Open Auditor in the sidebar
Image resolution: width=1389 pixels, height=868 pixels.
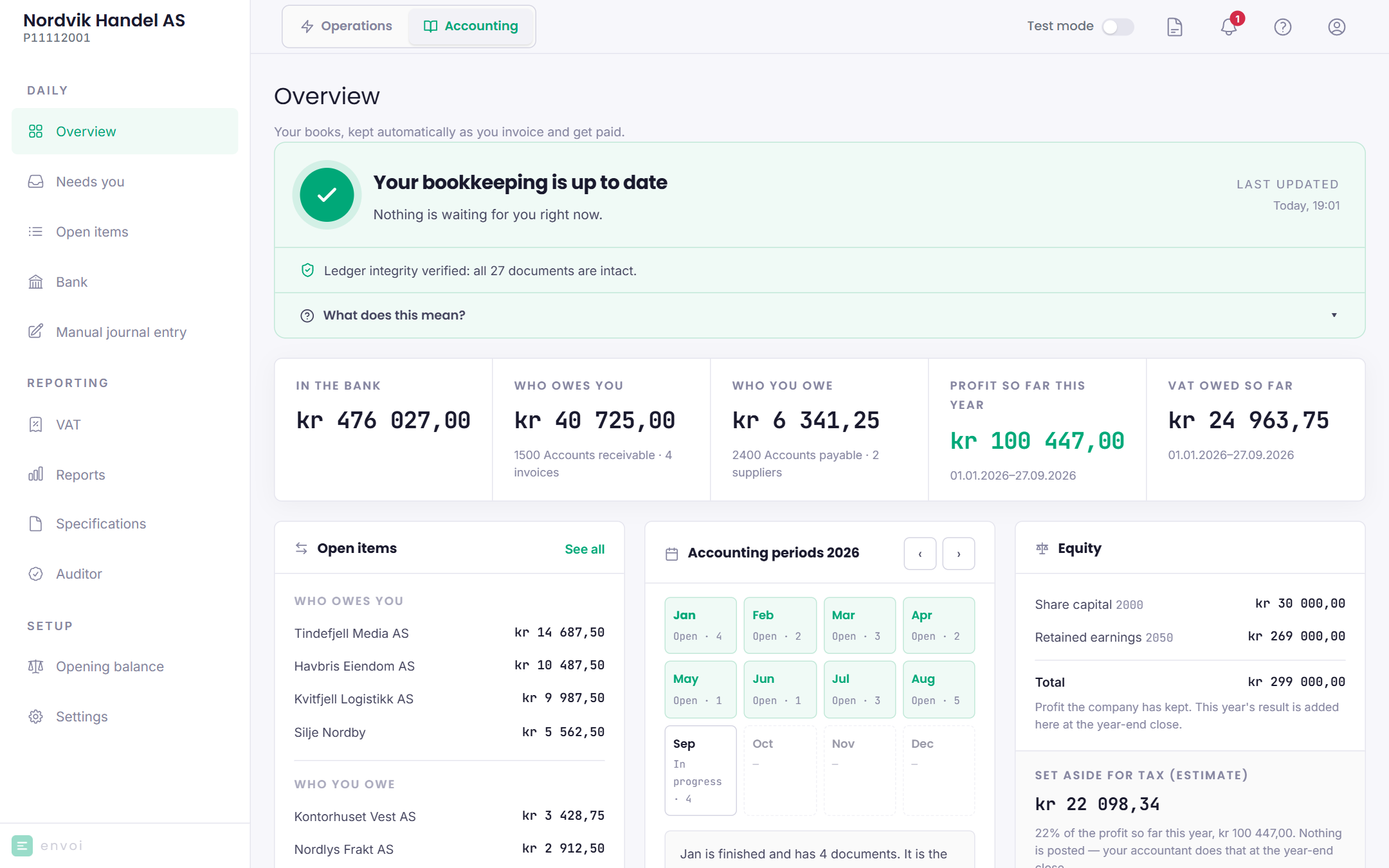pos(125,574)
